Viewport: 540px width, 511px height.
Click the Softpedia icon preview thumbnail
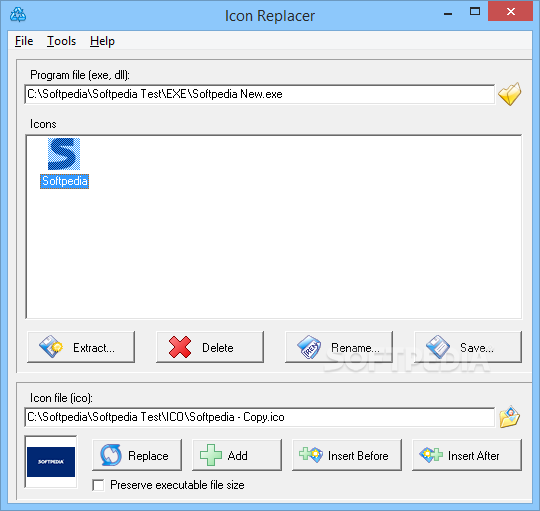[x=51, y=462]
